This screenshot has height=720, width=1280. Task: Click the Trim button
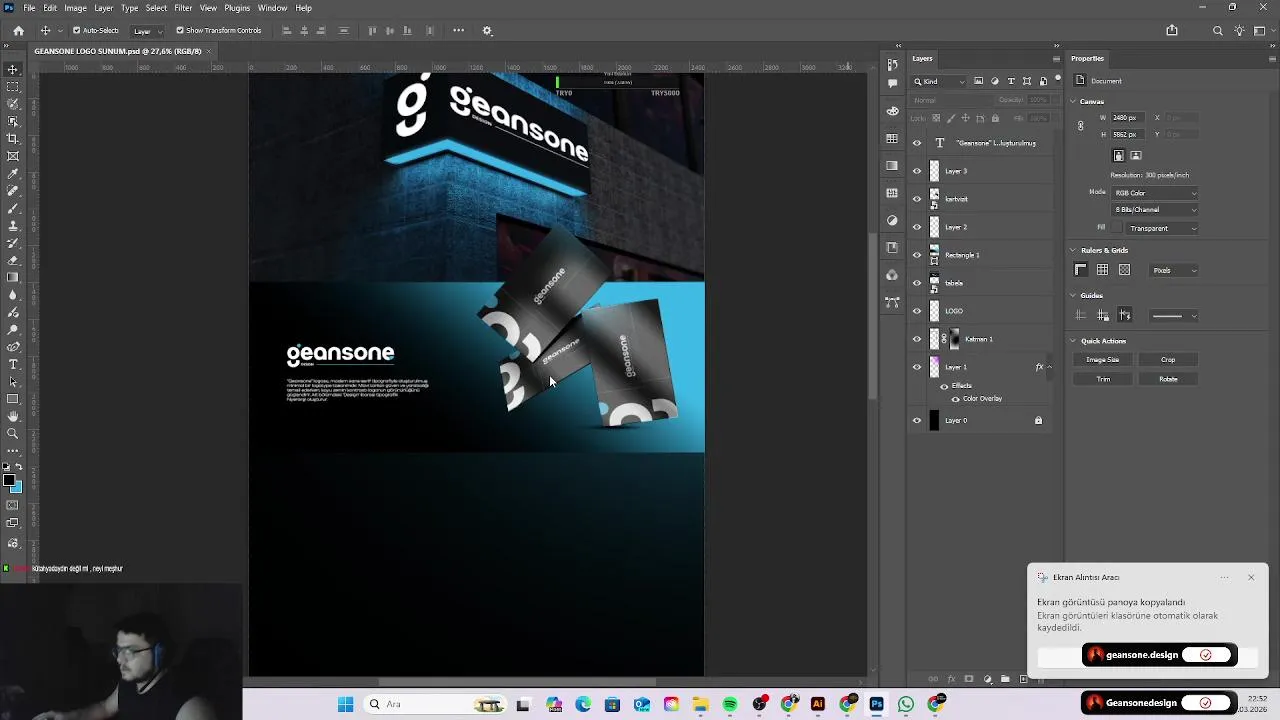(1103, 379)
